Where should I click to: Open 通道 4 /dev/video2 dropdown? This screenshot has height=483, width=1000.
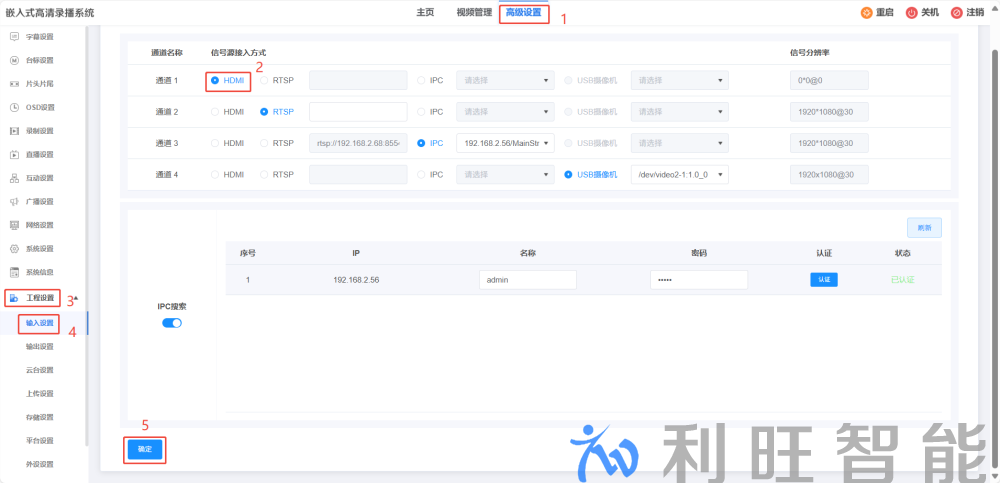(x=680, y=174)
